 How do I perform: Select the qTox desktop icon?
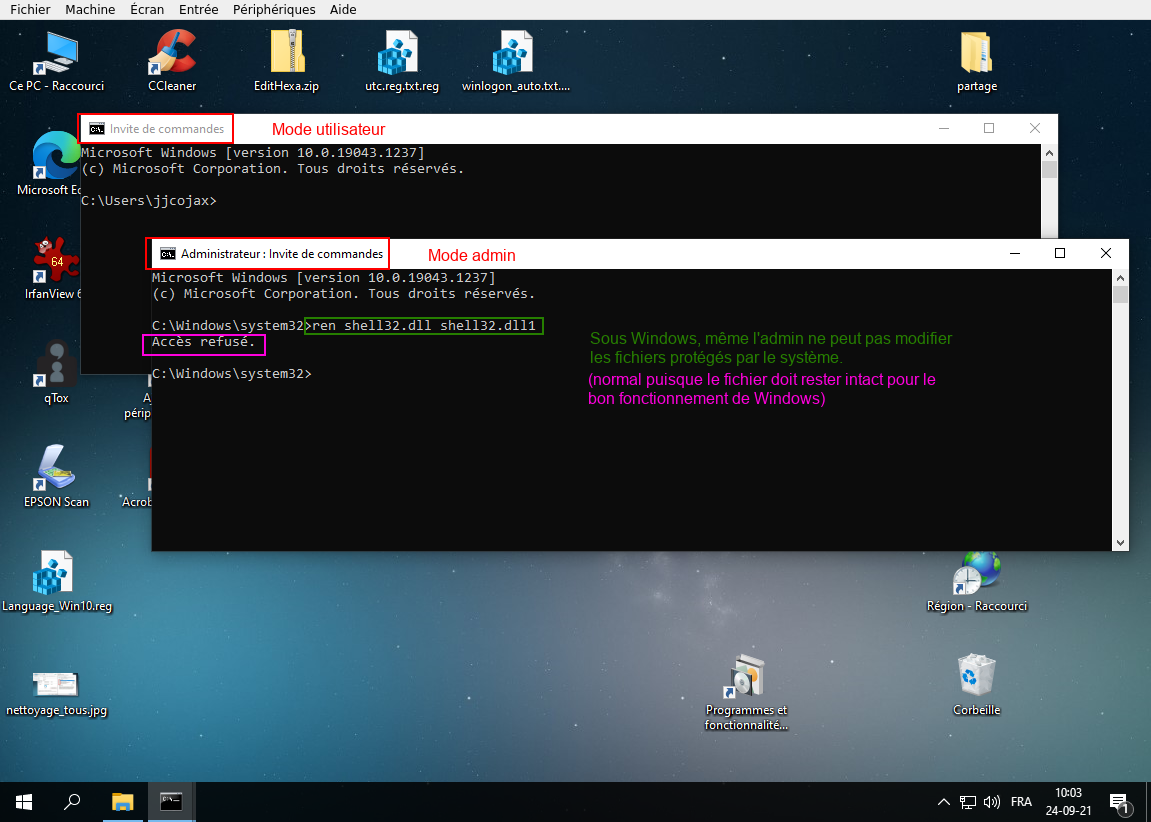(x=56, y=365)
